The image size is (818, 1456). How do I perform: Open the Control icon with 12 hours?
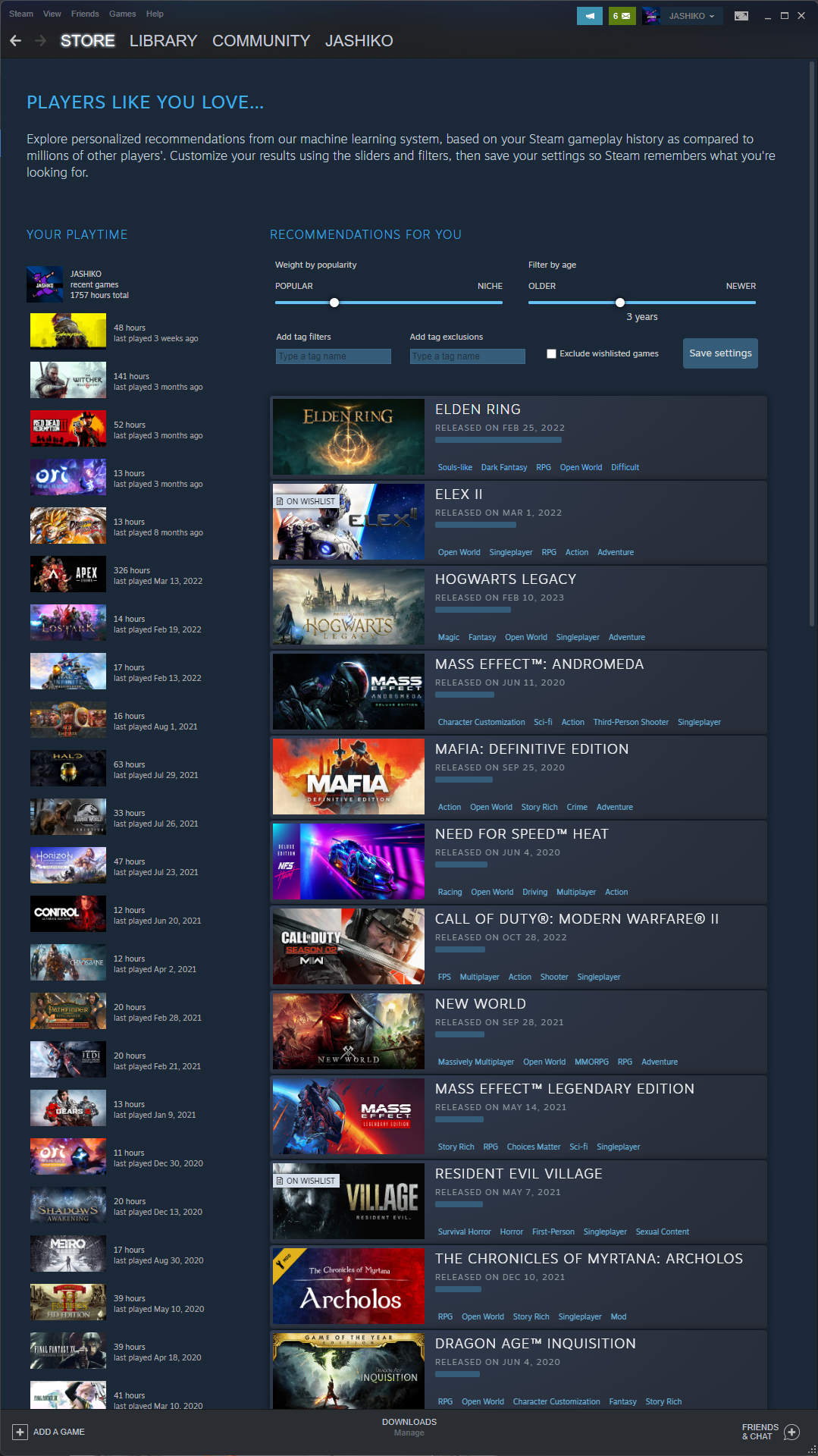point(68,914)
